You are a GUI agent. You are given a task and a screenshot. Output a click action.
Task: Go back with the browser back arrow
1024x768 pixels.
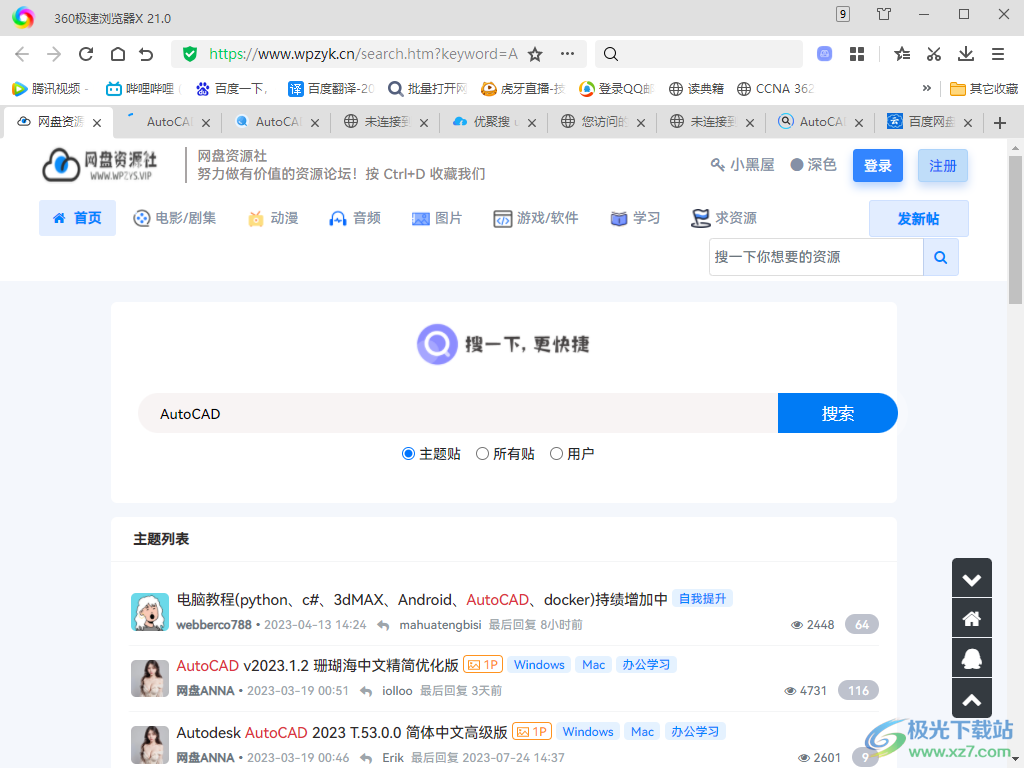[22, 54]
